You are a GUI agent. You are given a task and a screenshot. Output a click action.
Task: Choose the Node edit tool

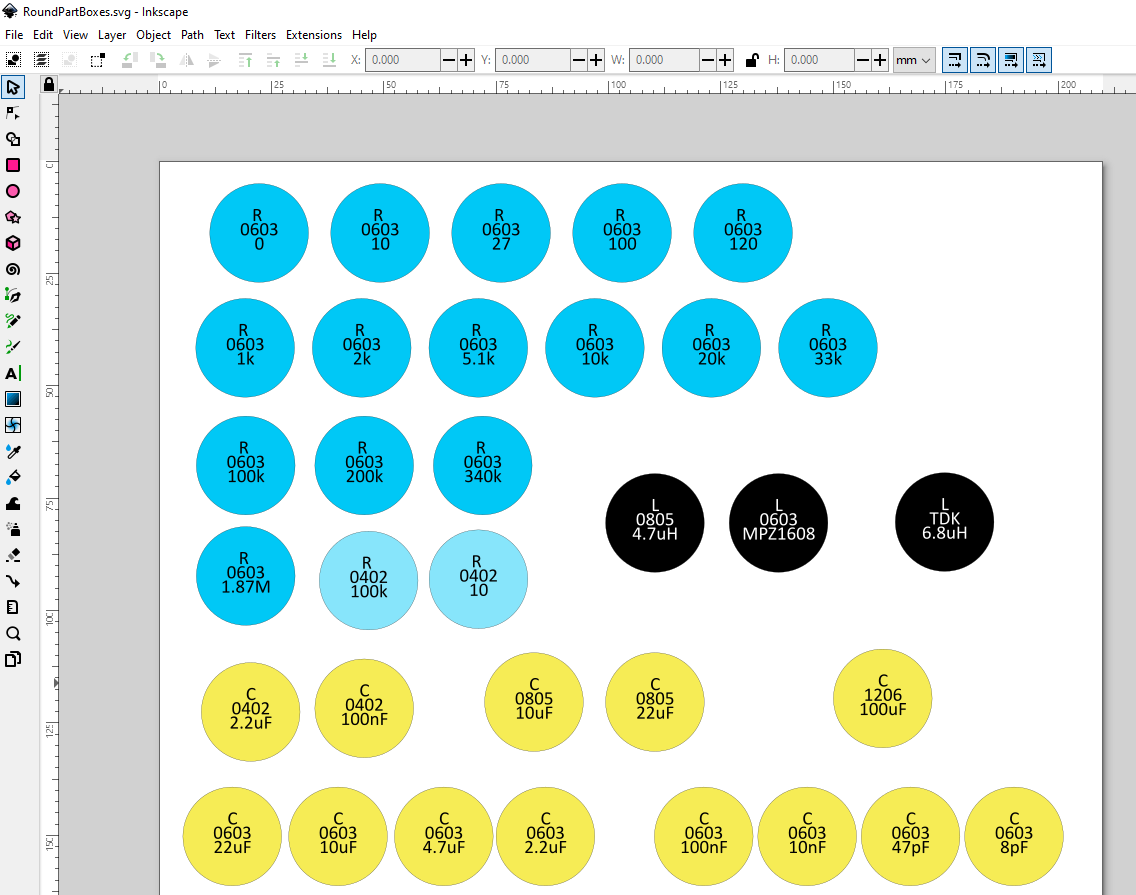pyautogui.click(x=13, y=113)
